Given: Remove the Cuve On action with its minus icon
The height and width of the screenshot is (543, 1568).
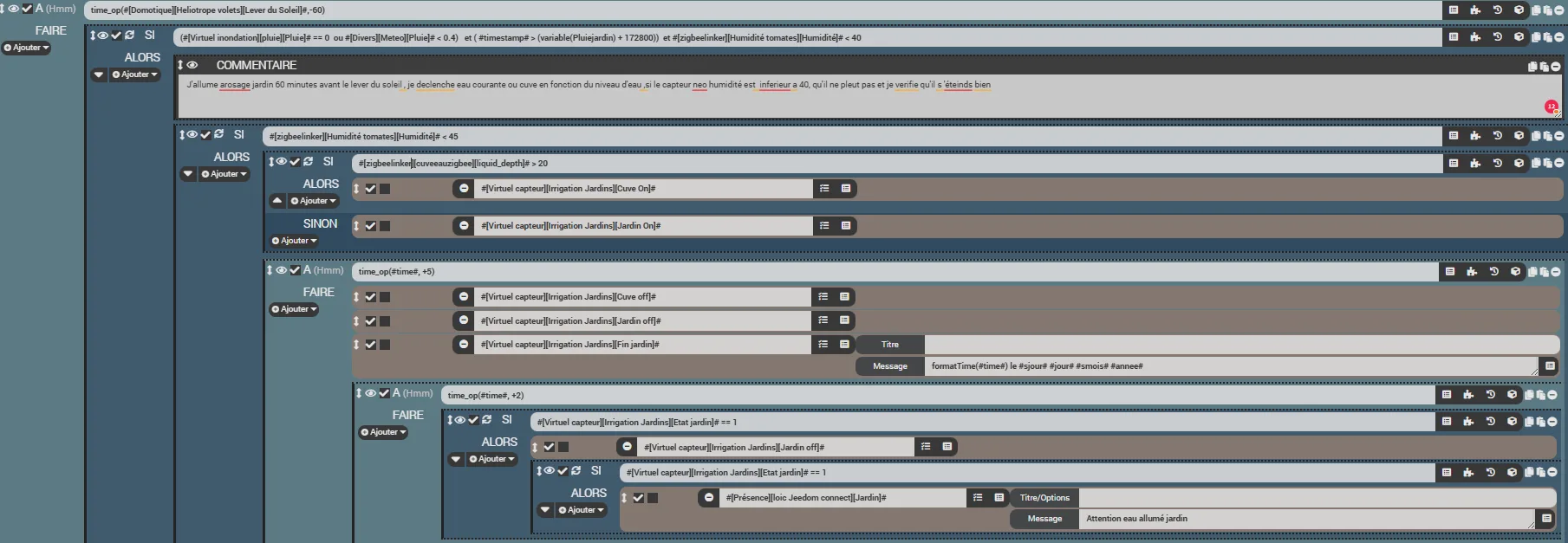Looking at the screenshot, I should tap(464, 189).
